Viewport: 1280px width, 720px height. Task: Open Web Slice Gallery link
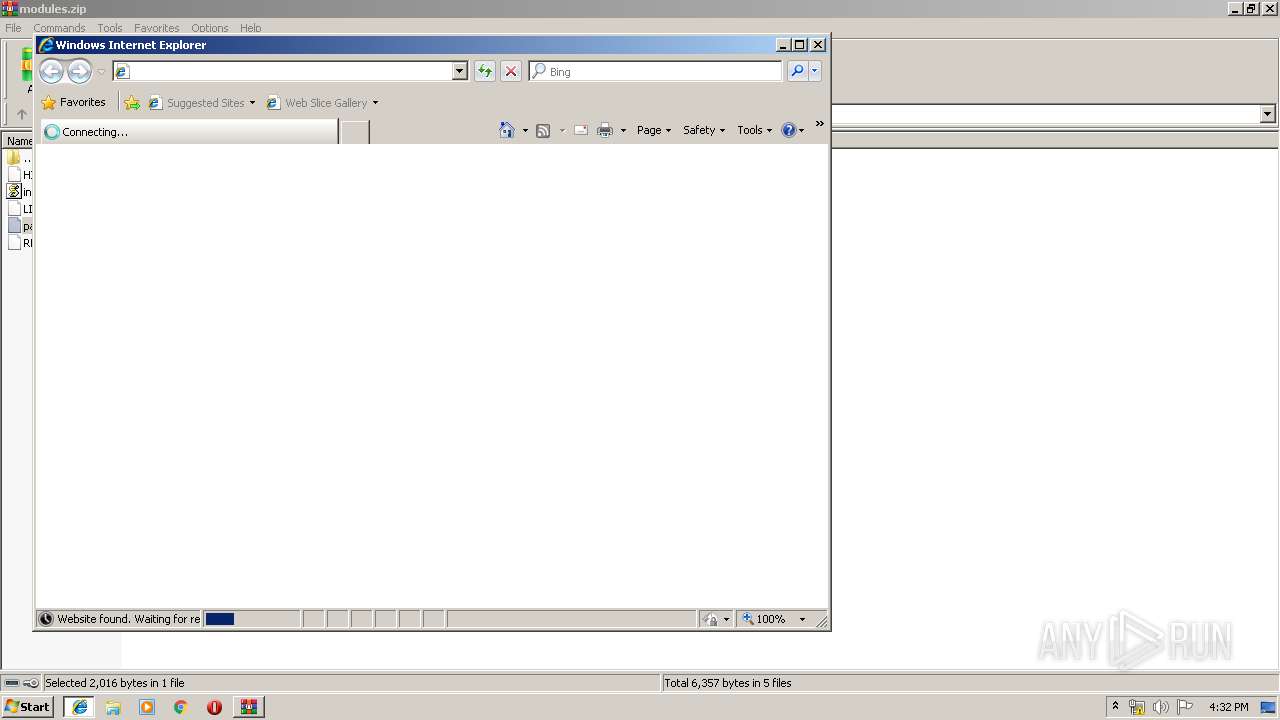[x=317, y=103]
